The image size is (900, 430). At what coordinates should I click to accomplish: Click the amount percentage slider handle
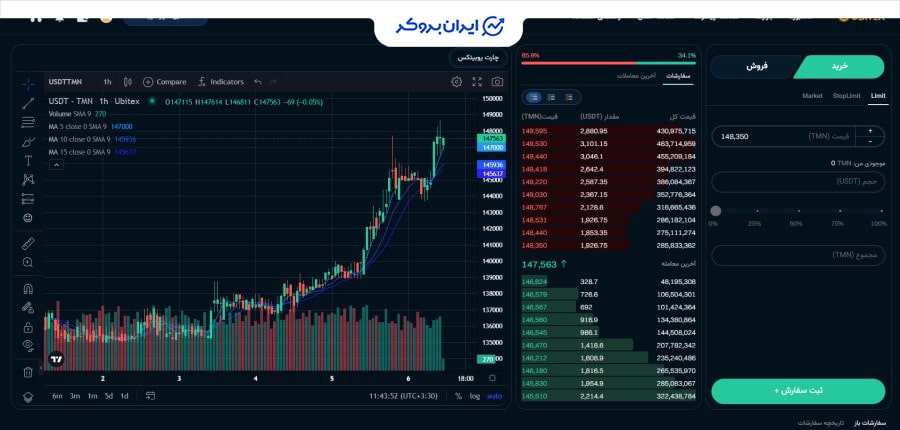(x=716, y=211)
